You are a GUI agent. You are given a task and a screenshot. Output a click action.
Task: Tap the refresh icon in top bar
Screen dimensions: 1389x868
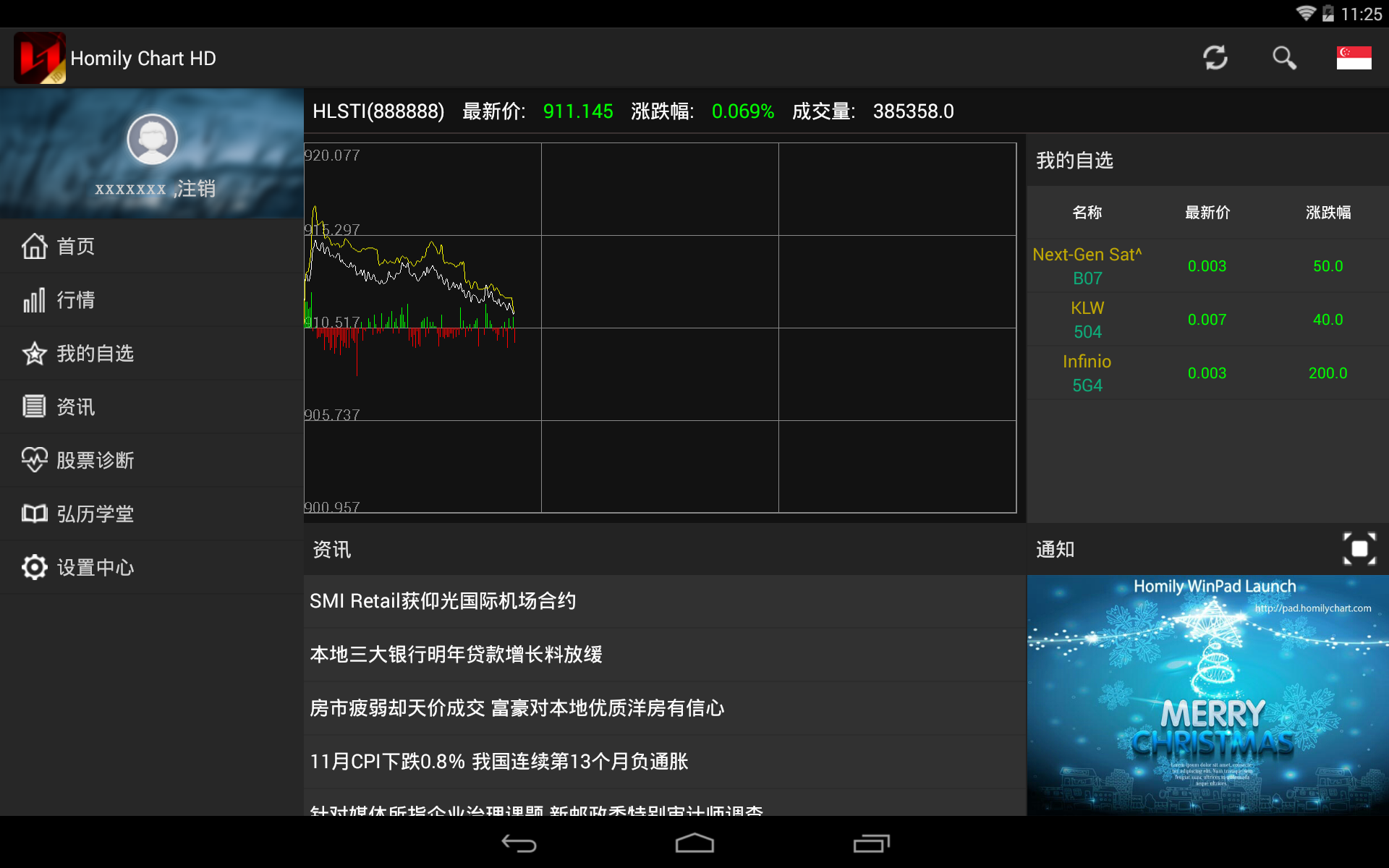(1215, 58)
